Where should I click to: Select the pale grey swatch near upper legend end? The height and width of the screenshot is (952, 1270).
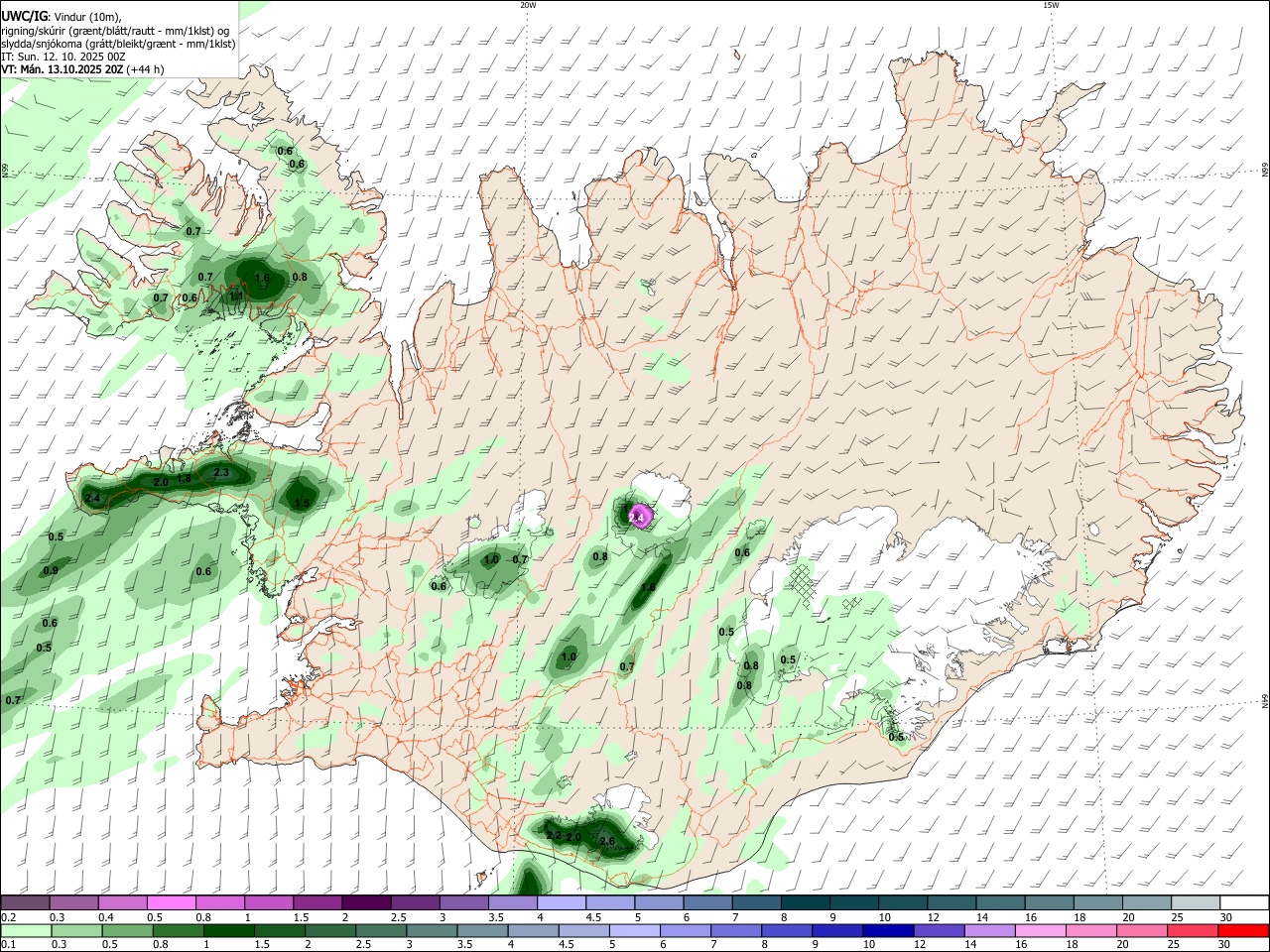tap(1197, 903)
